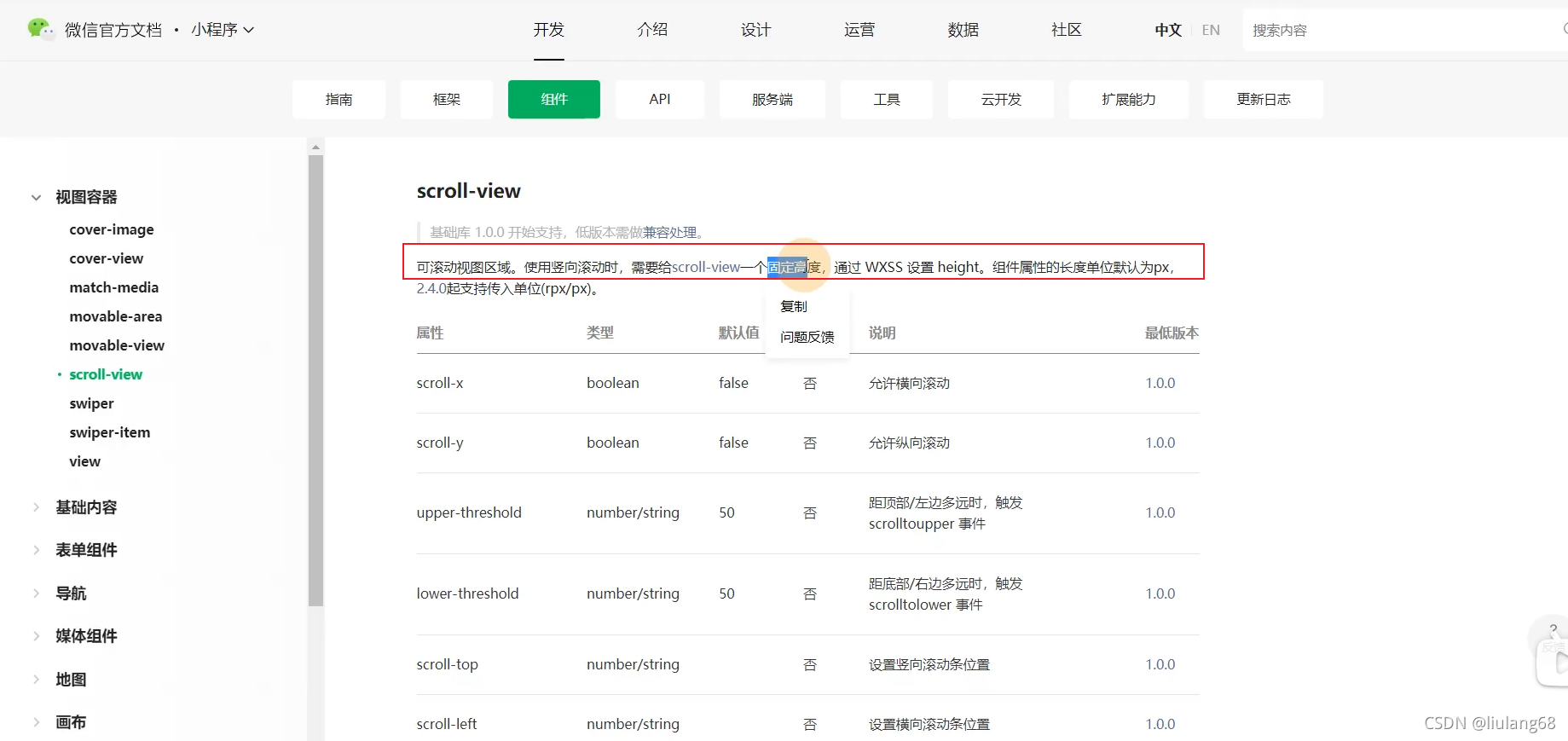Click the scroll-y property name

(x=440, y=443)
